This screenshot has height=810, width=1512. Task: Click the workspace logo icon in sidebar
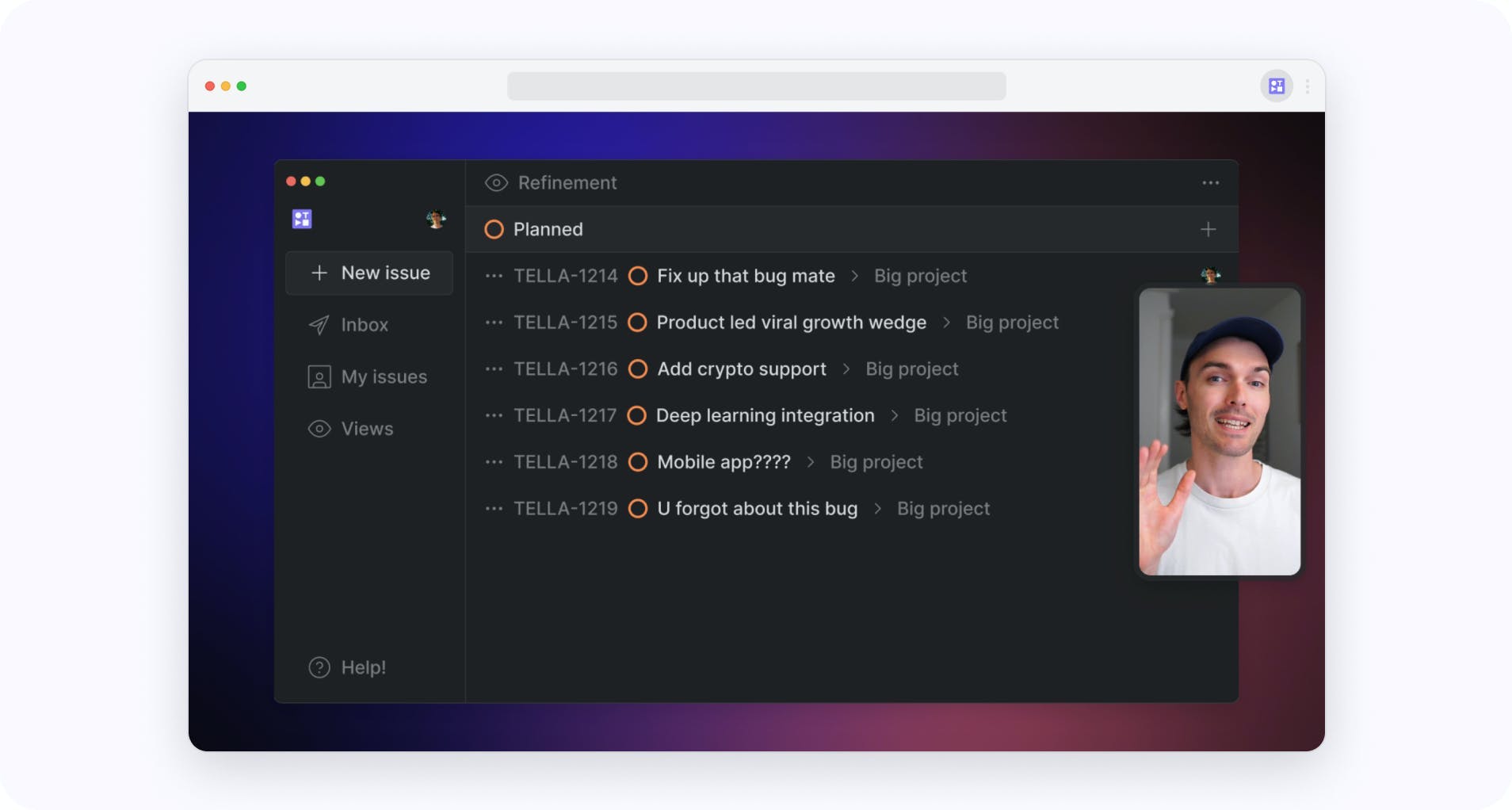pos(302,219)
